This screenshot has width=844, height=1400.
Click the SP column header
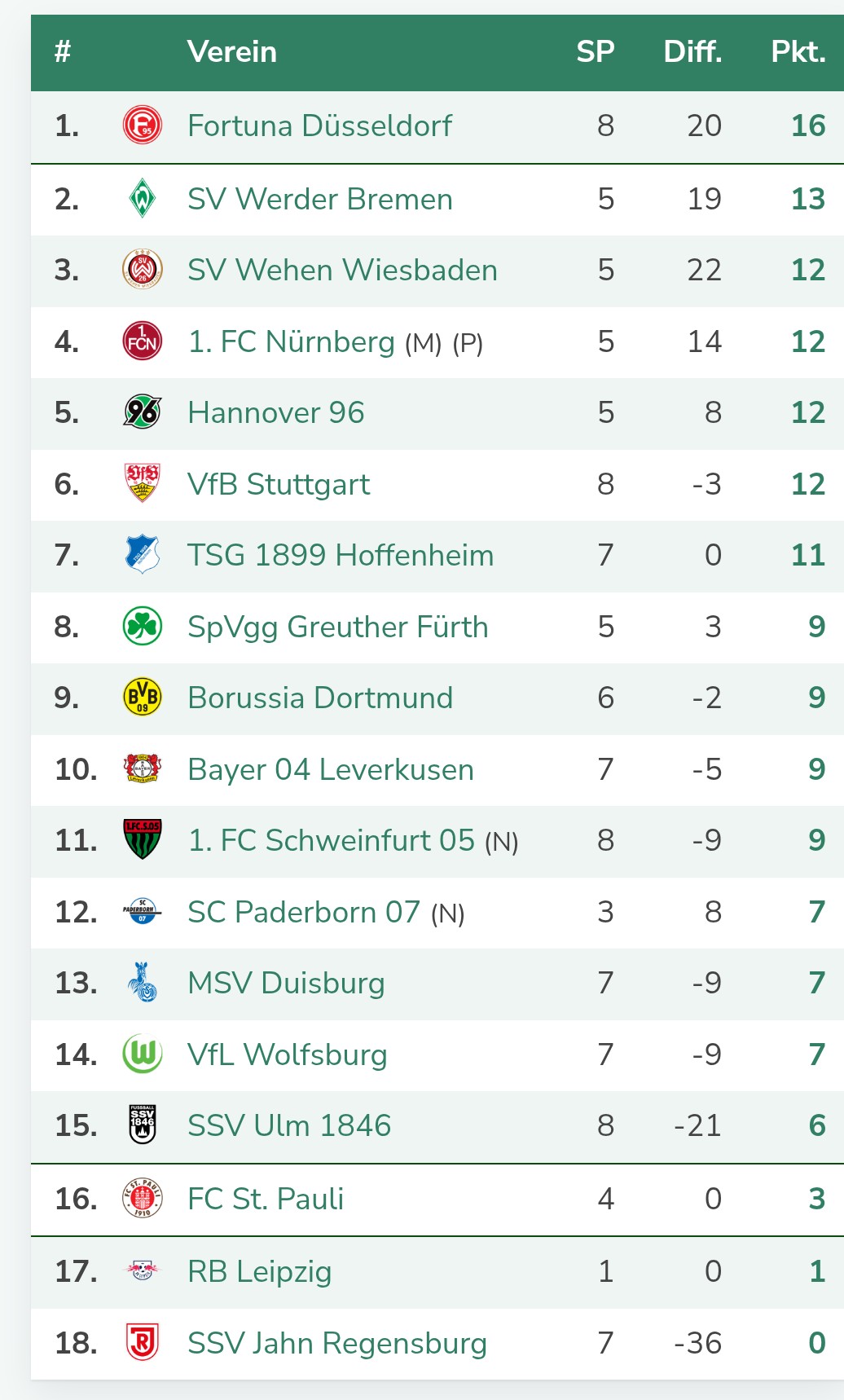pyautogui.click(x=595, y=52)
